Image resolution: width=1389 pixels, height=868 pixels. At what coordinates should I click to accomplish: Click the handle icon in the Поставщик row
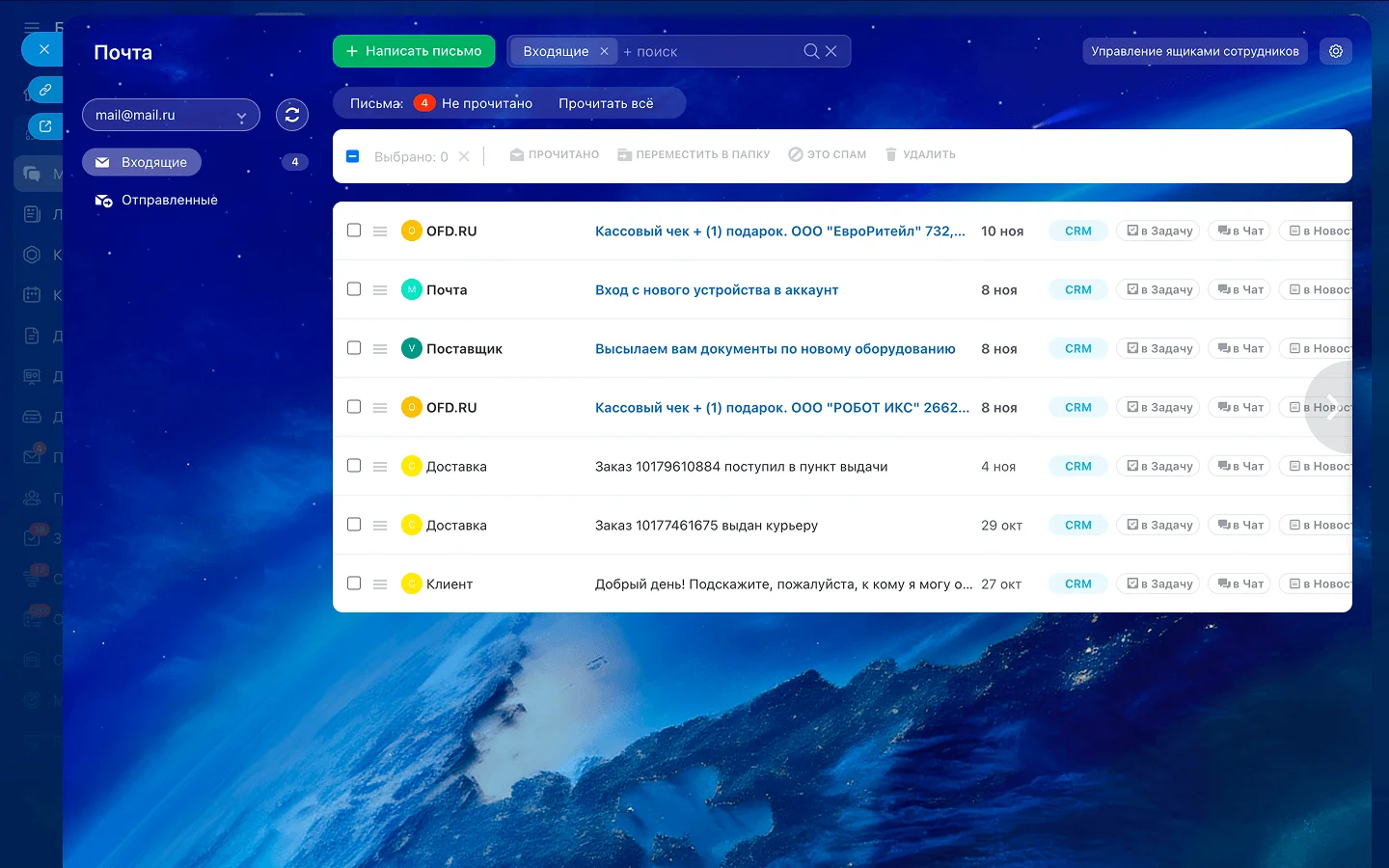(380, 349)
